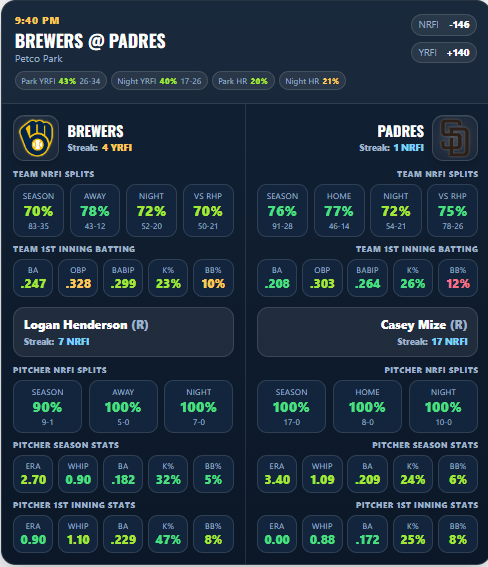Click the Brewers team logo icon

coord(36,138)
